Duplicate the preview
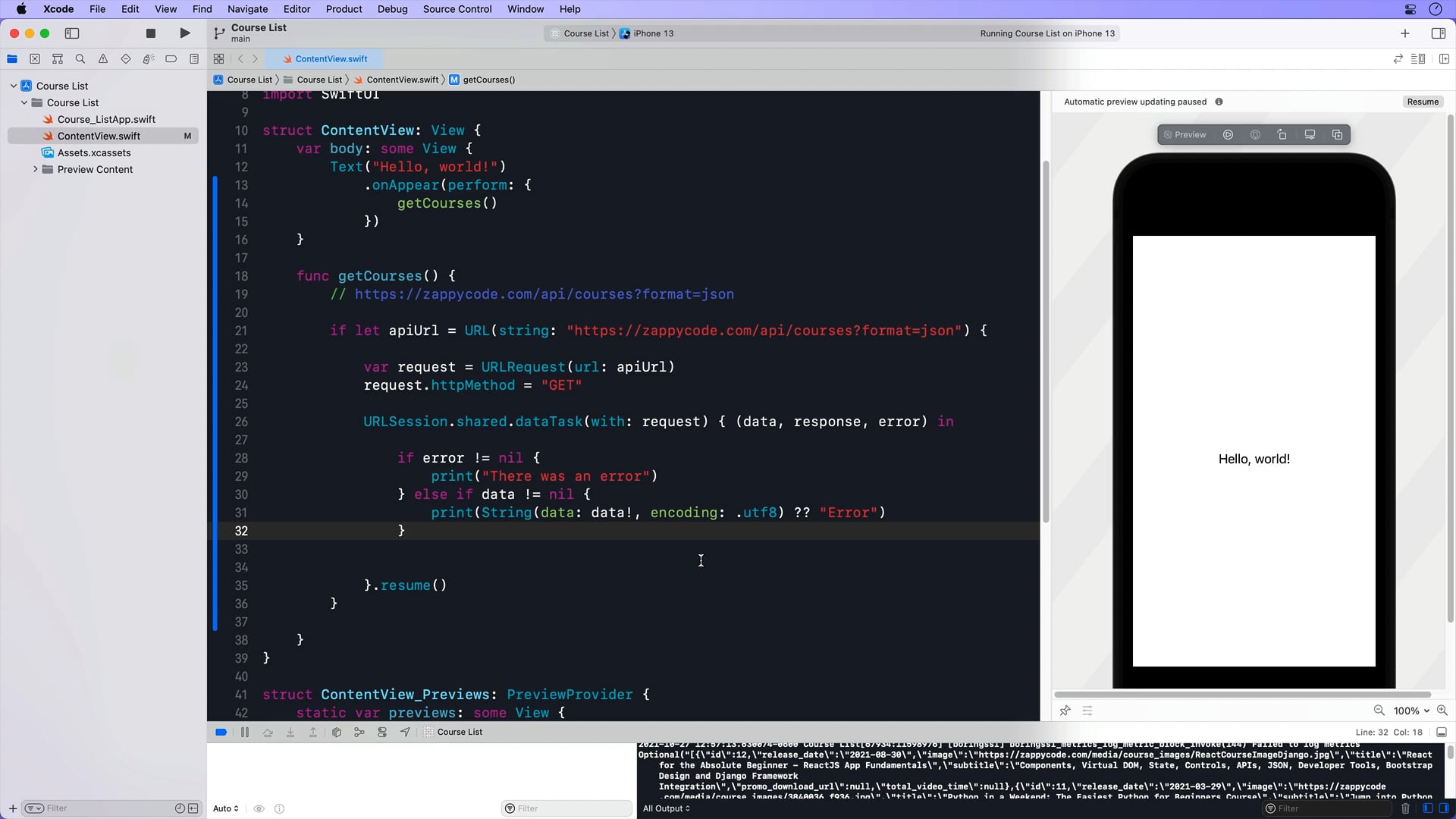 click(1337, 135)
